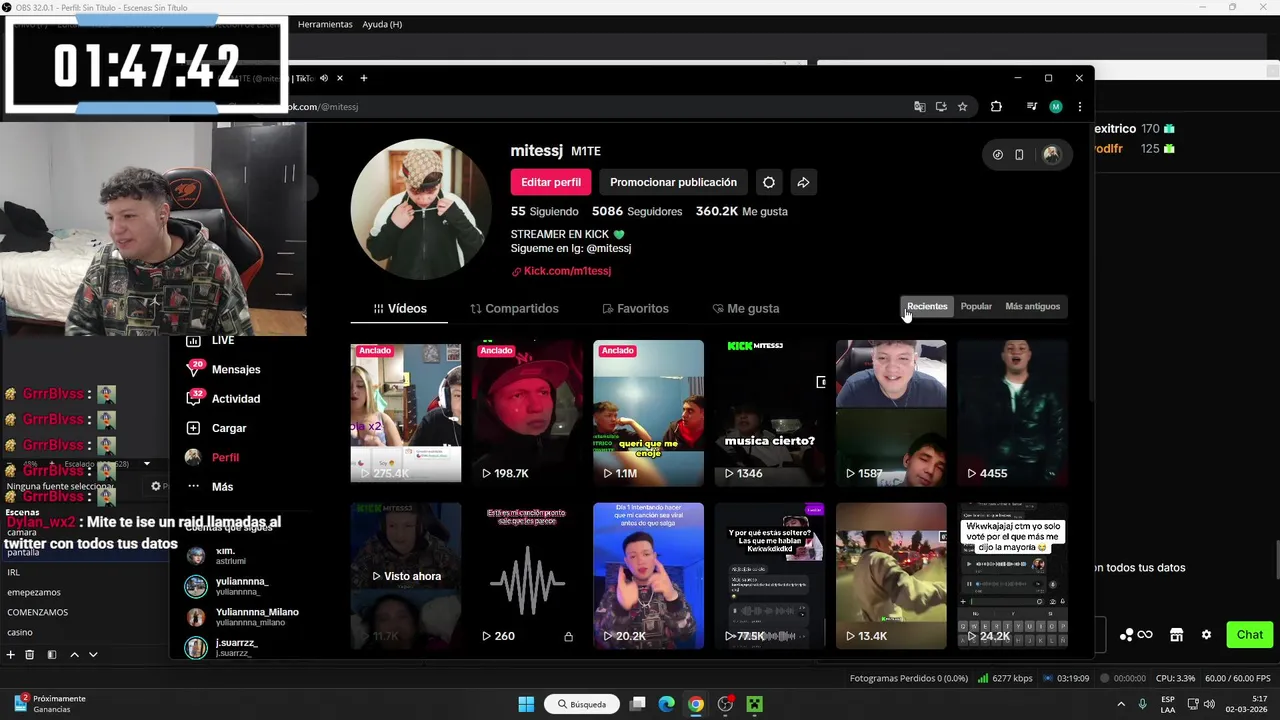
Task: Open a new browser tab
Action: [x=364, y=78]
